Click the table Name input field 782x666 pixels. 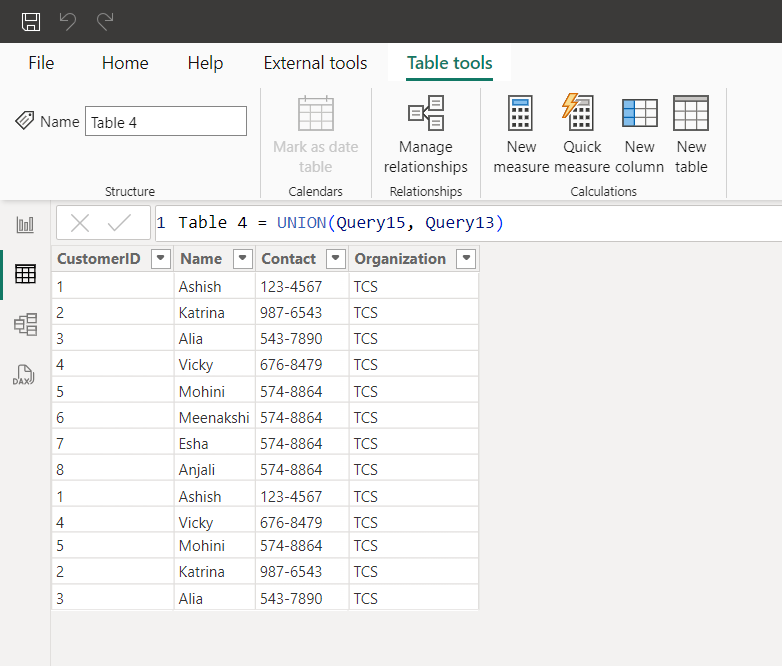[165, 122]
